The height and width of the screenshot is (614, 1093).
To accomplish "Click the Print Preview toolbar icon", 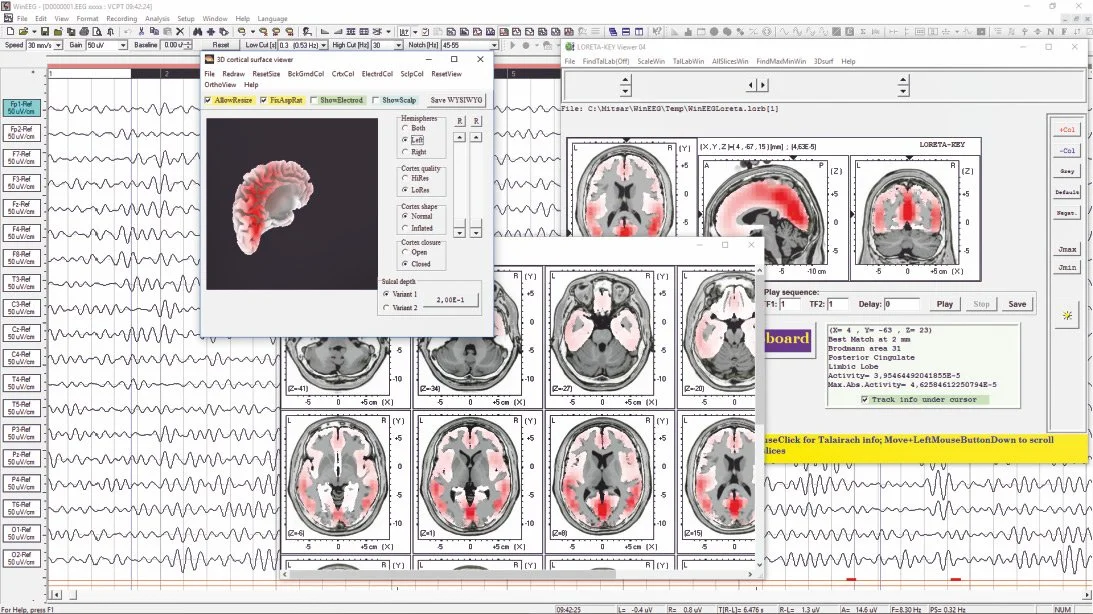I will (x=97, y=32).
